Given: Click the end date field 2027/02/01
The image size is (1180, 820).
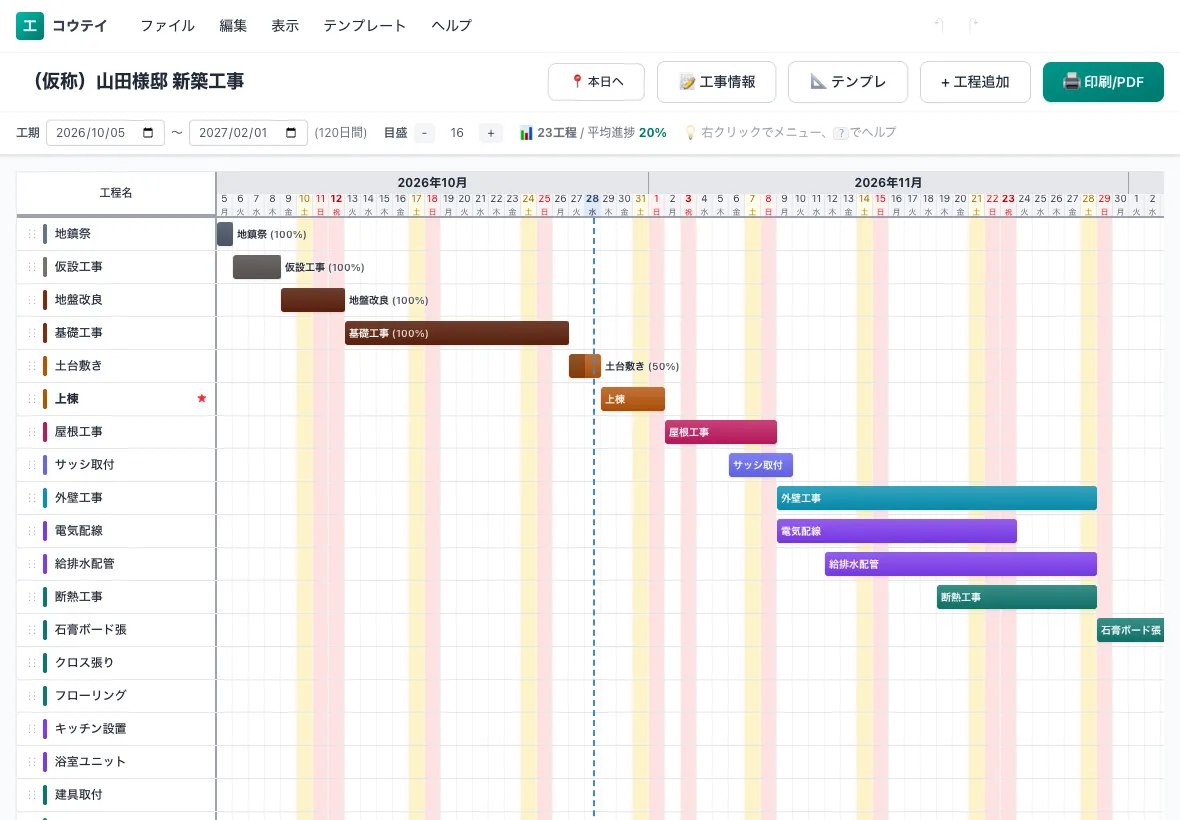Looking at the screenshot, I should pyautogui.click(x=248, y=132).
